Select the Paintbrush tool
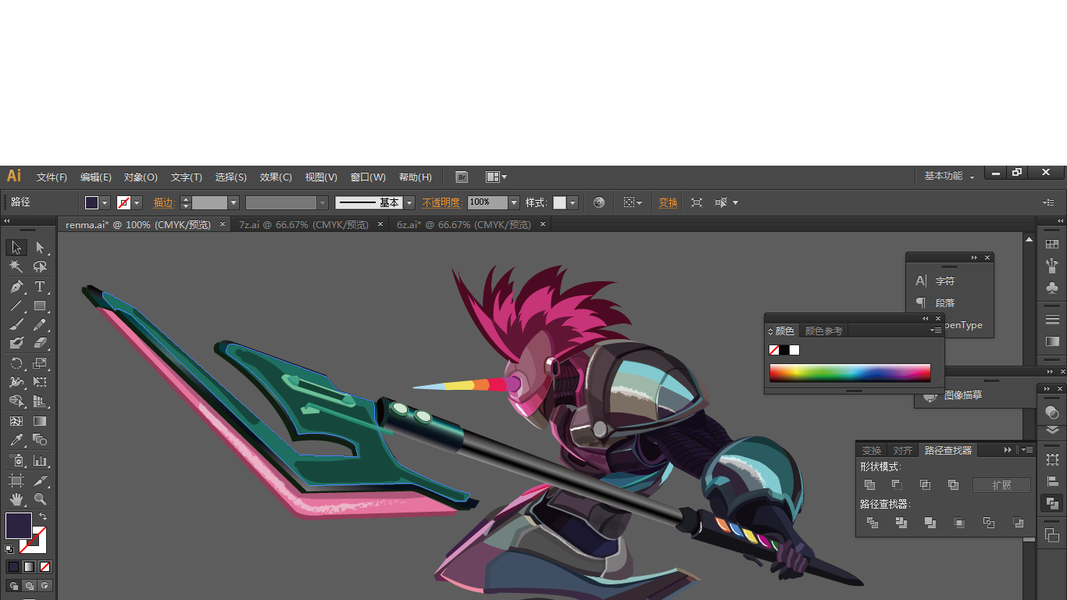1067x600 pixels. coord(16,324)
